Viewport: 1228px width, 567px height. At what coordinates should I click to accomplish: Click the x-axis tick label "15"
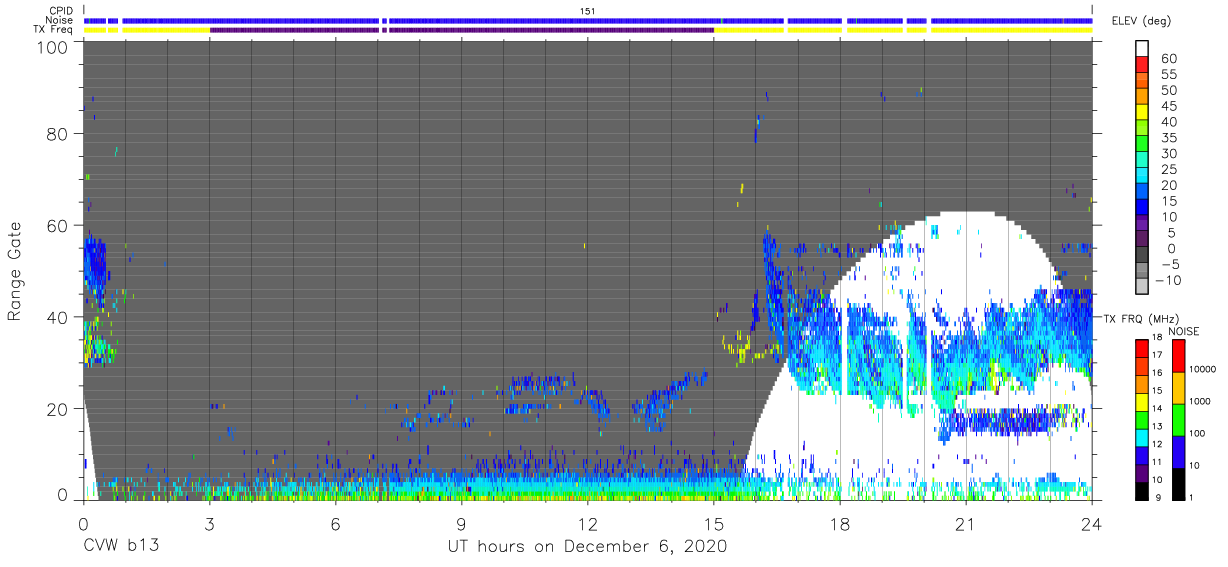pos(713,522)
